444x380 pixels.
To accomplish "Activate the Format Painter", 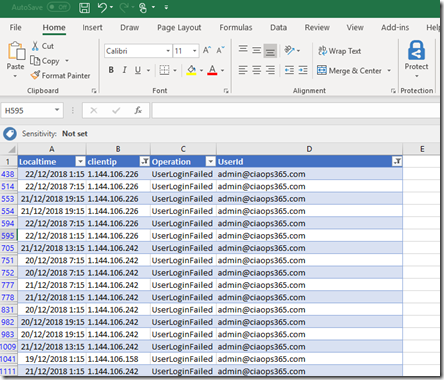I will tap(60, 76).
